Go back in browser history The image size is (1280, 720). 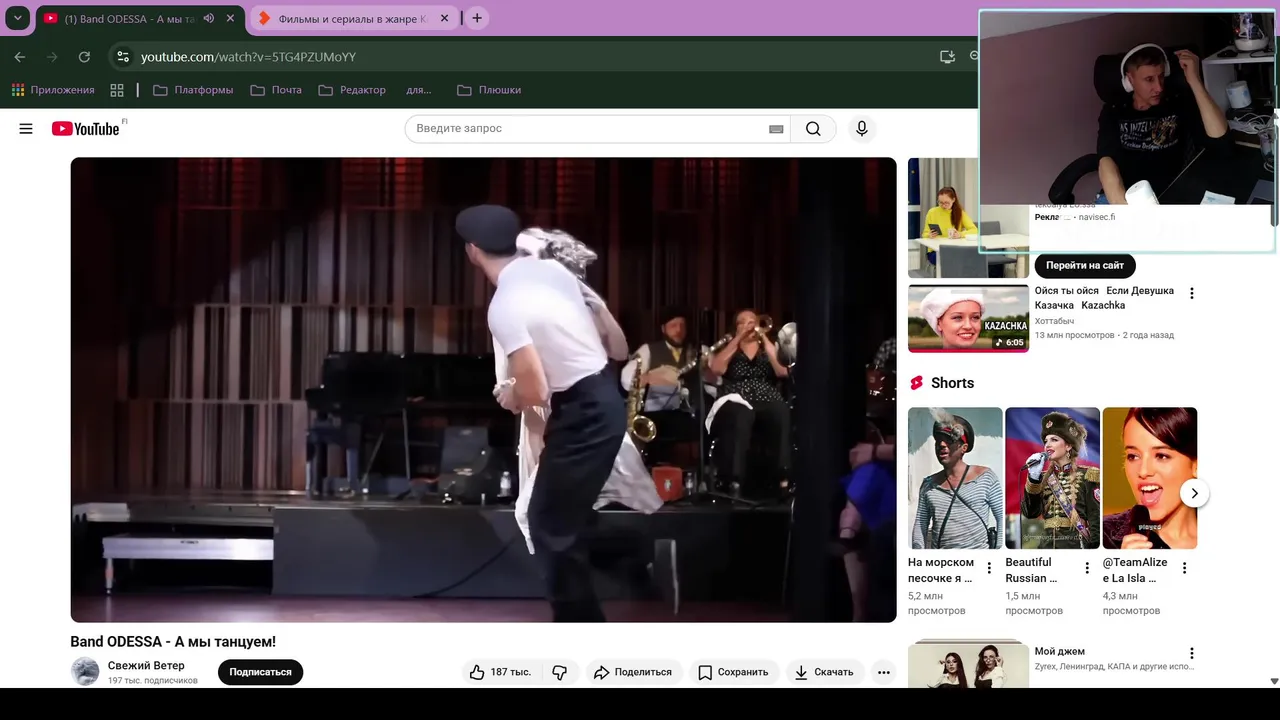pos(20,57)
